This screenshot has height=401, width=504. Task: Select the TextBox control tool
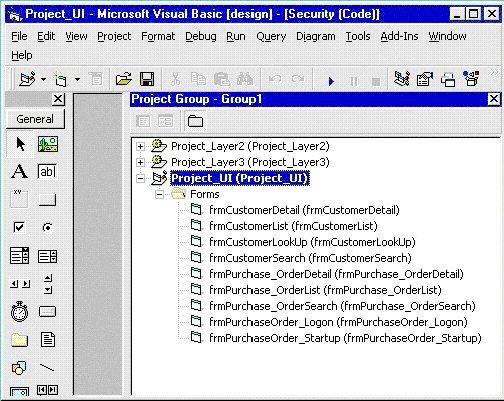(47, 171)
